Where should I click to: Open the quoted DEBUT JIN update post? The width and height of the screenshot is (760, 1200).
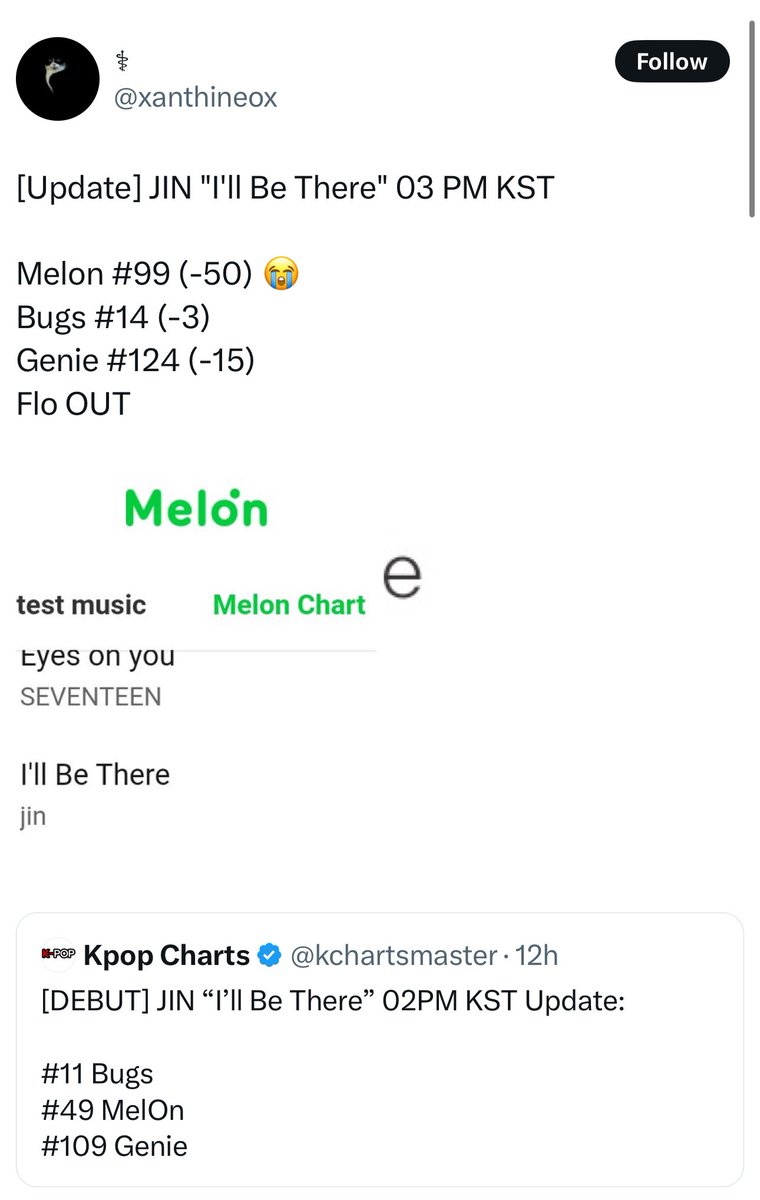click(380, 1049)
